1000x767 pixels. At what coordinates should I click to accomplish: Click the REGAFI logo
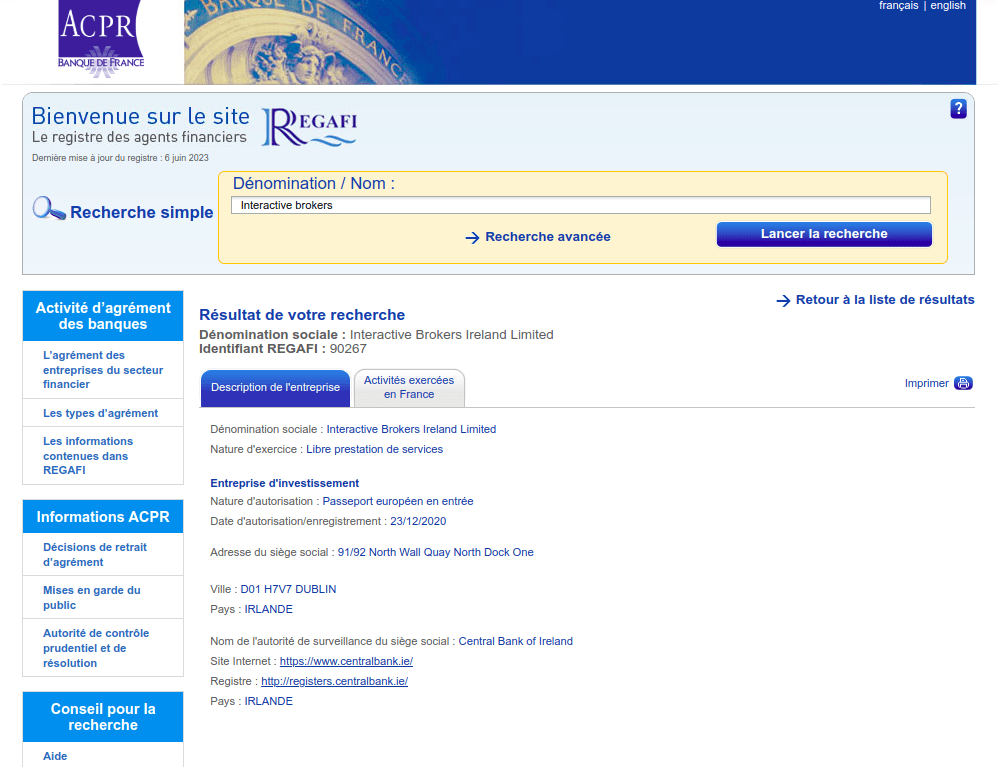pos(309,127)
